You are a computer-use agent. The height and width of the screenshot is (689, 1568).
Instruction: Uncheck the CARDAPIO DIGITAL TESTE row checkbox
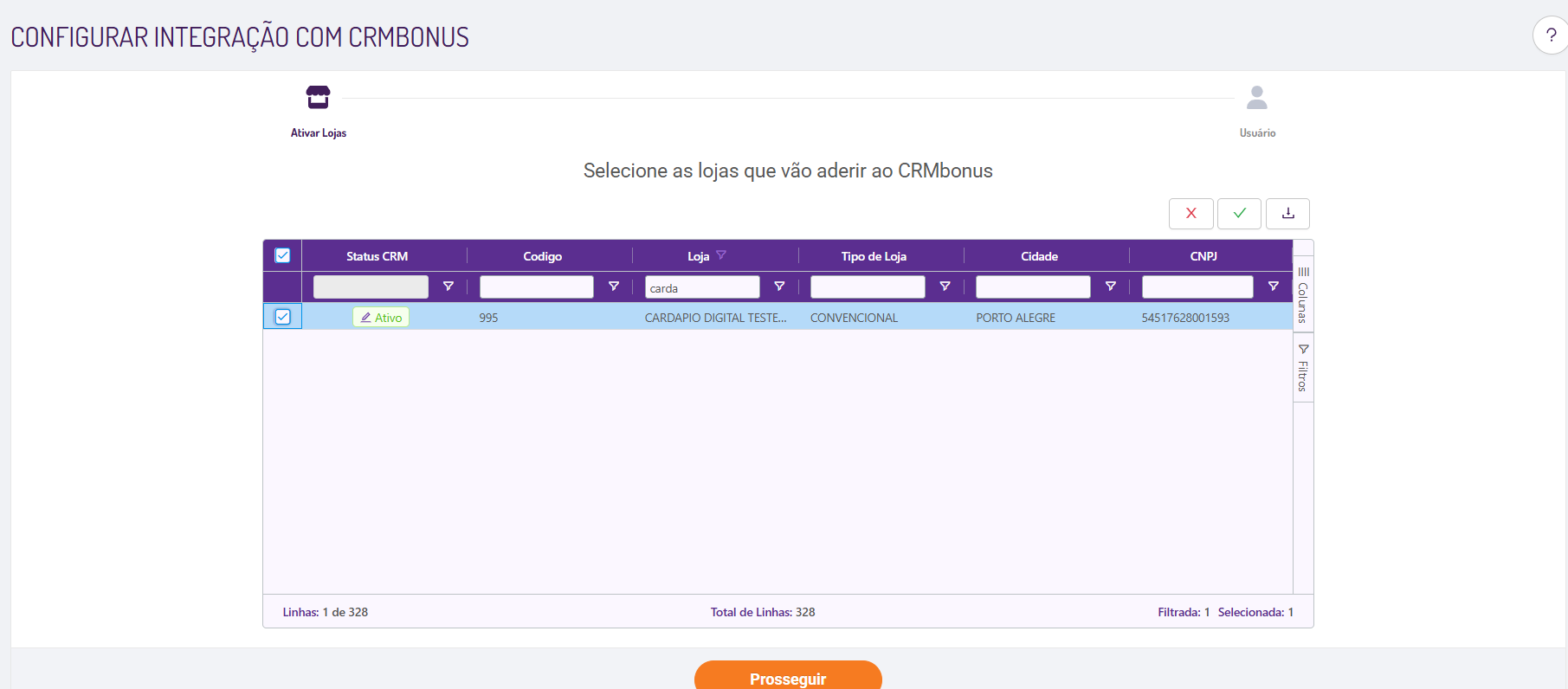(282, 317)
